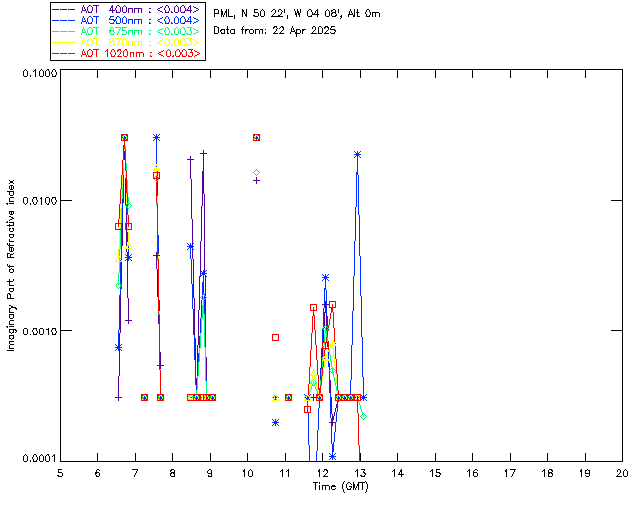Click the AOT 400nm legend entry
The height and width of the screenshot is (512, 640).
127,9
